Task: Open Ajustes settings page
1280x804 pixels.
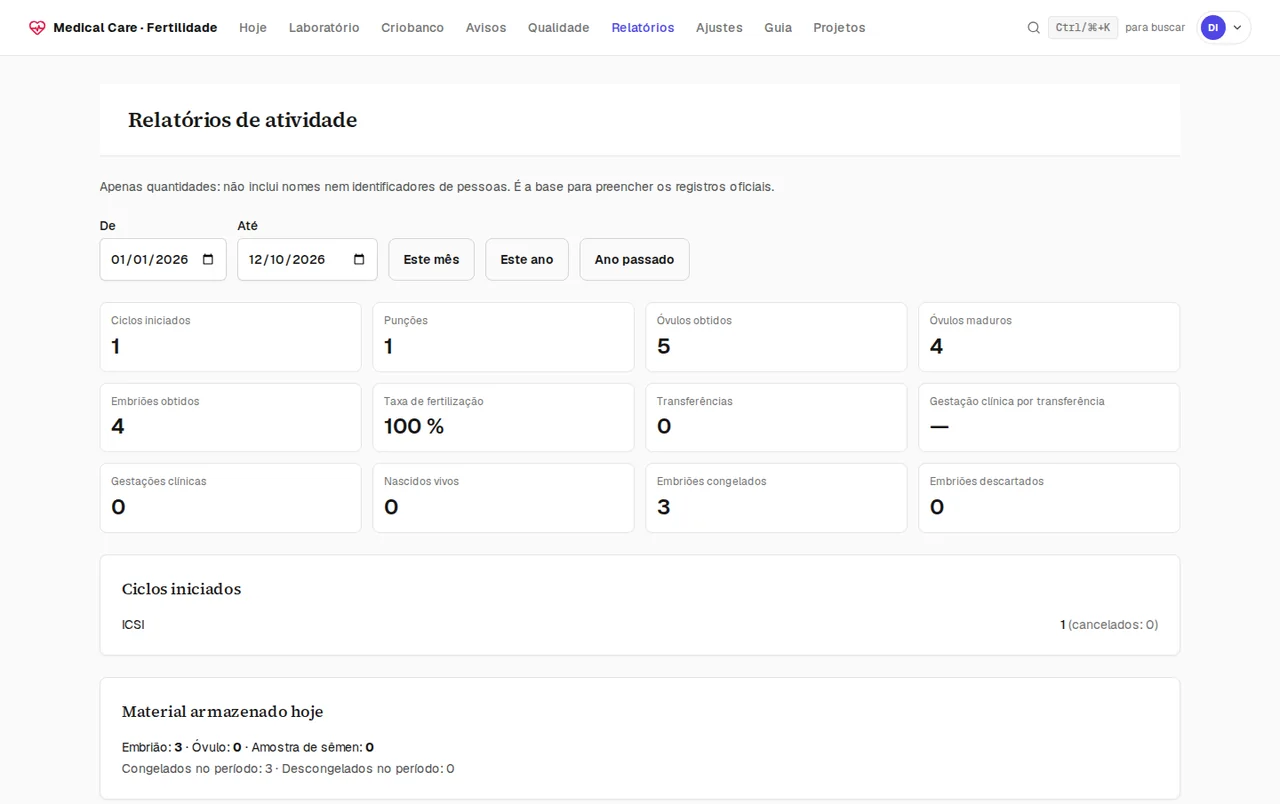Action: [719, 28]
